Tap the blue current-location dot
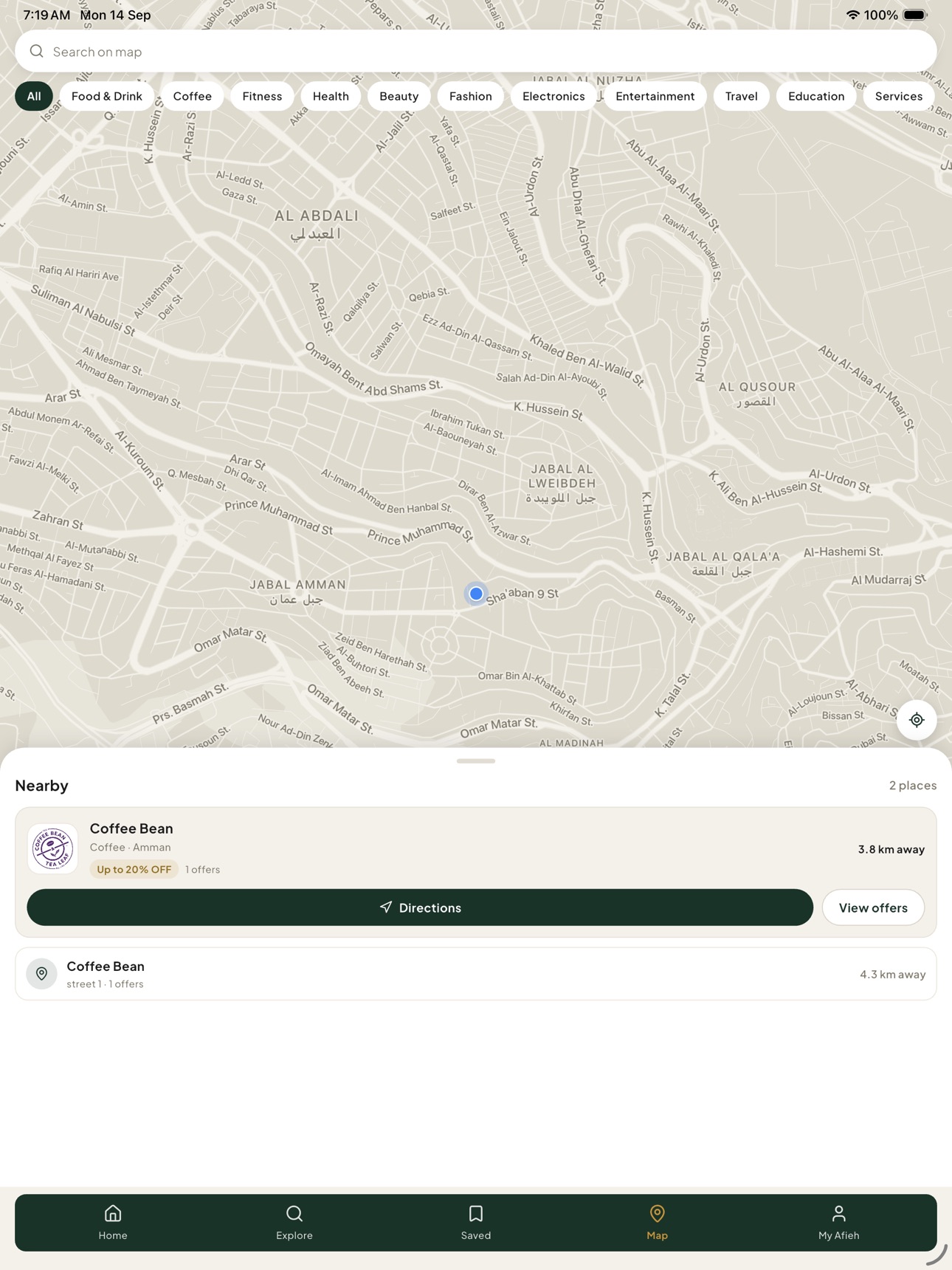Screen dimensions: 952x1270 (x=476, y=593)
